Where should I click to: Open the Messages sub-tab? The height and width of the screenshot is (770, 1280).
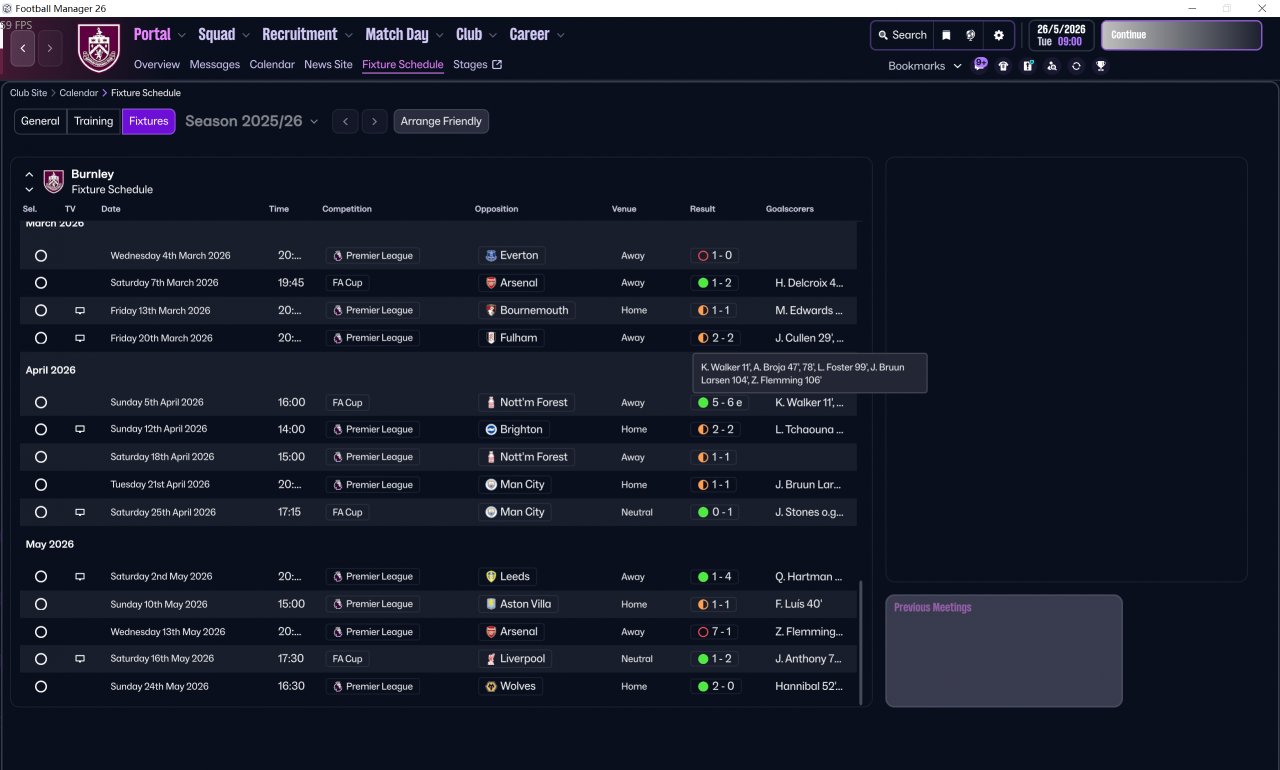coord(214,64)
